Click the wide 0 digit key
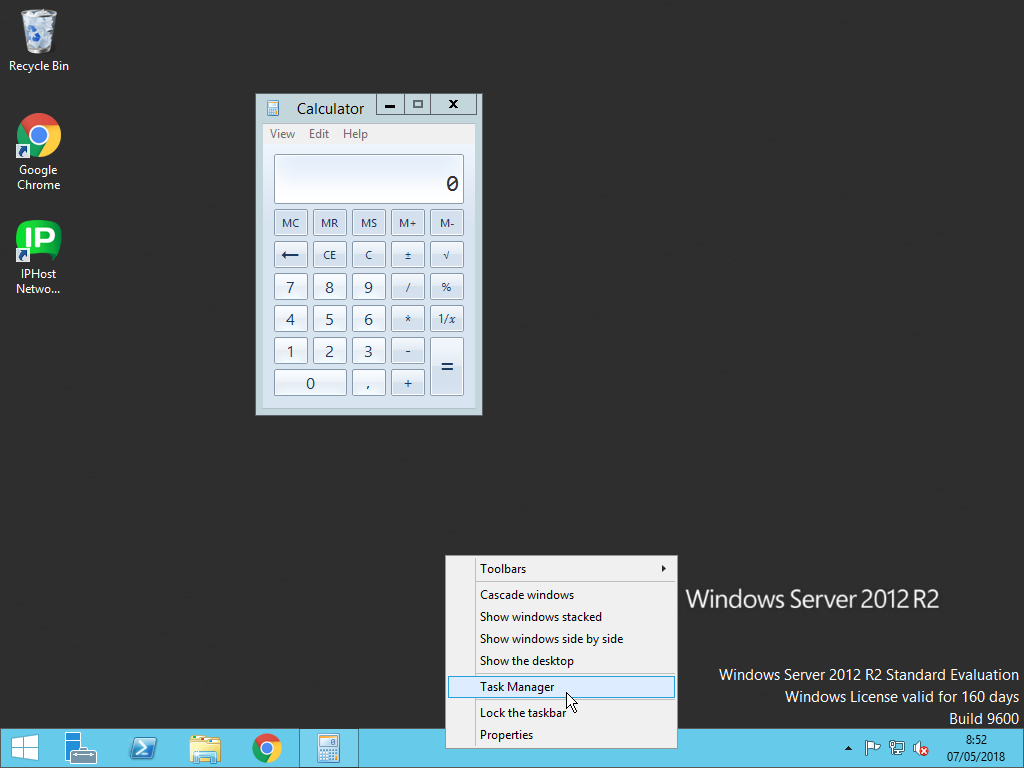The height and width of the screenshot is (768, 1024). coord(310,383)
